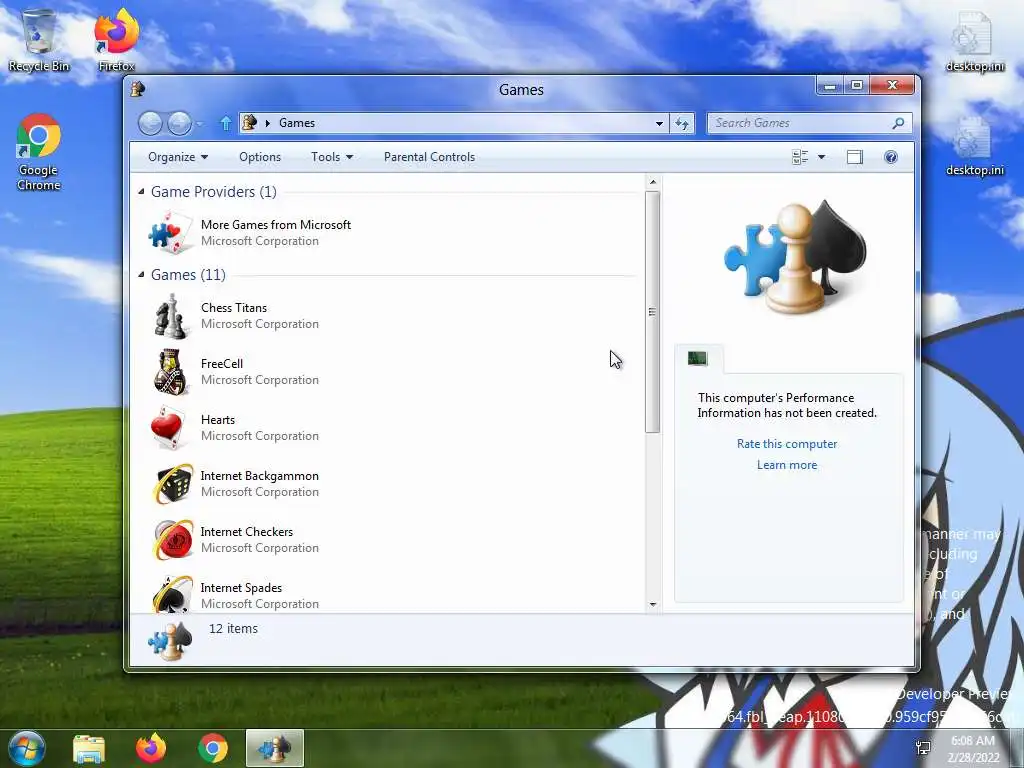Screen dimensions: 1024x768
Task: Click the large Games image in preview pane
Action: [x=795, y=256]
